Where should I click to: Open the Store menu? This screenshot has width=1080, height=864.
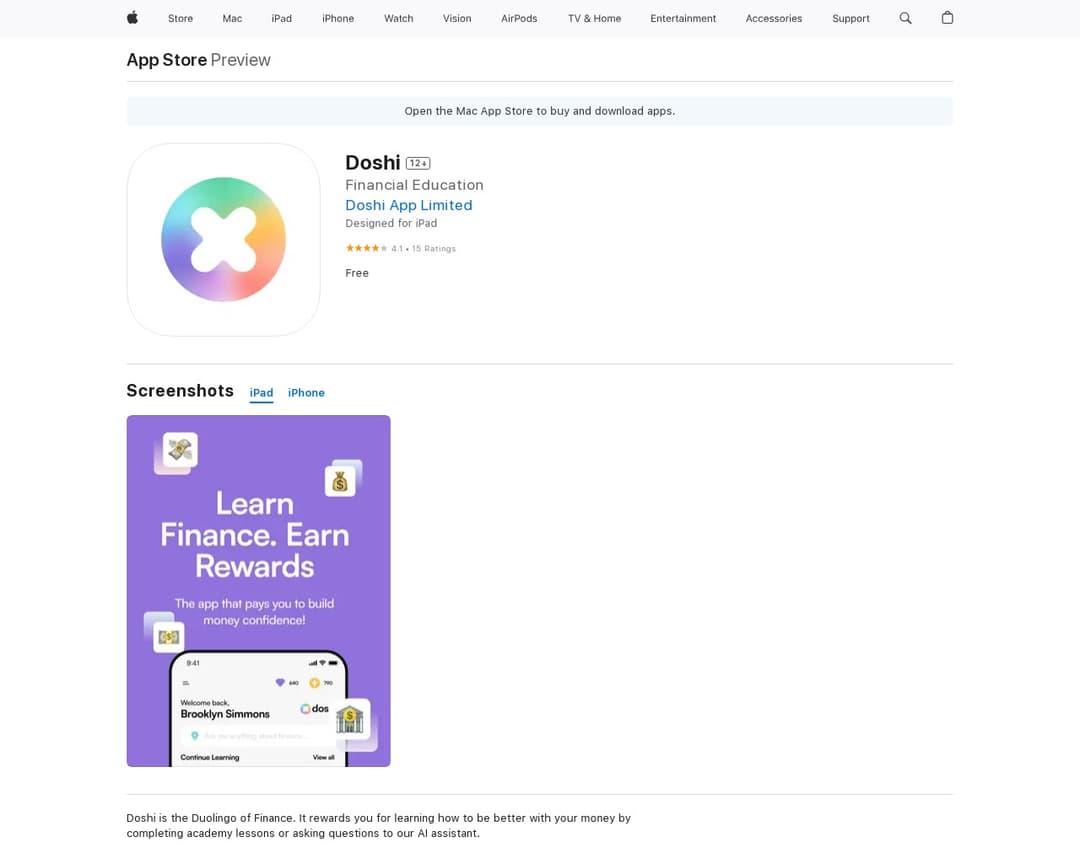click(x=180, y=18)
